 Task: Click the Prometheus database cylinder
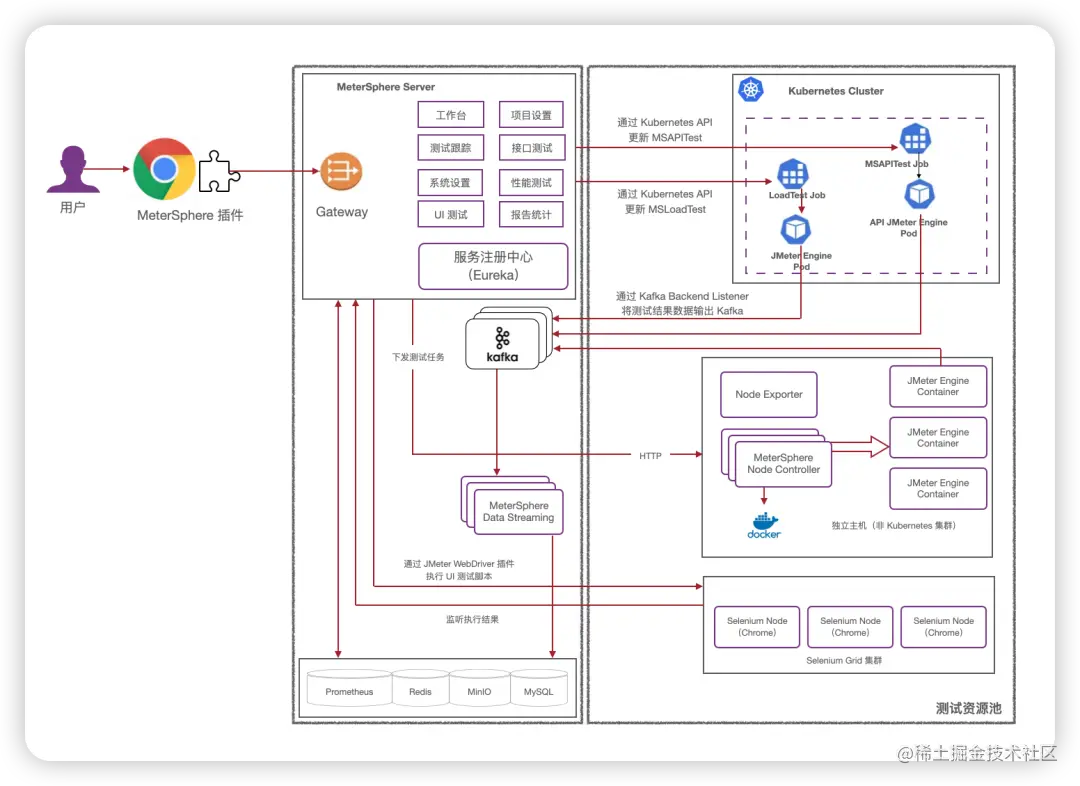pos(349,688)
